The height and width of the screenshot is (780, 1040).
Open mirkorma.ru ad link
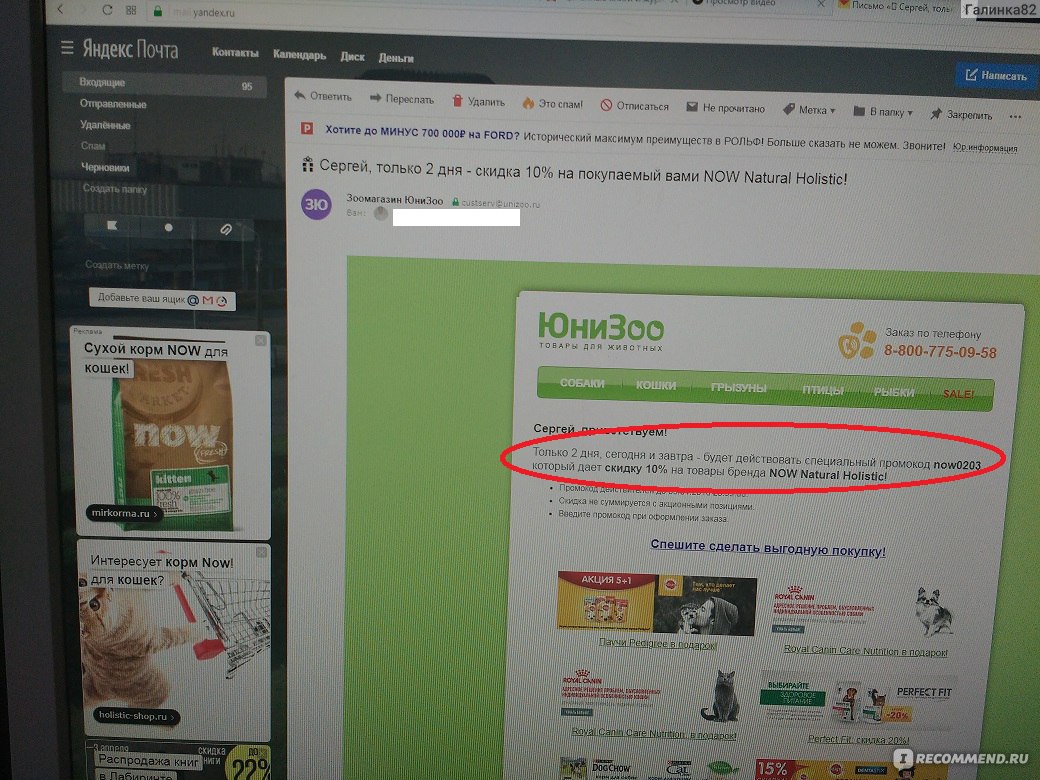click(x=124, y=513)
